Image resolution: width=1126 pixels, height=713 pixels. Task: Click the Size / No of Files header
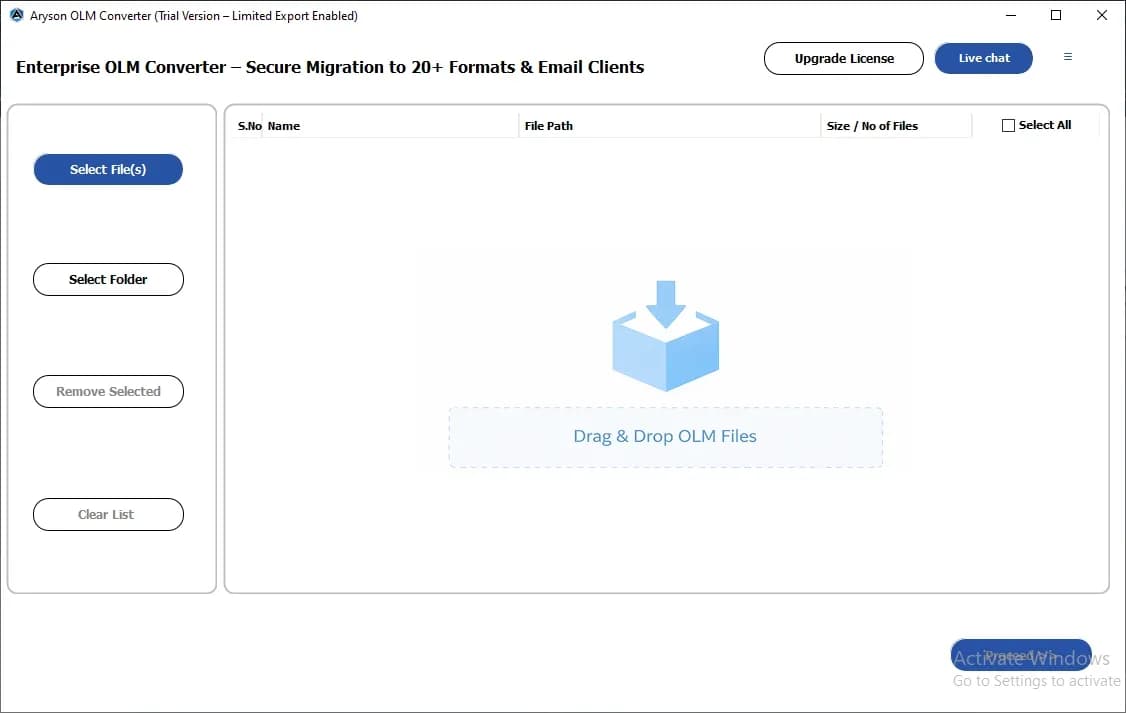896,126
